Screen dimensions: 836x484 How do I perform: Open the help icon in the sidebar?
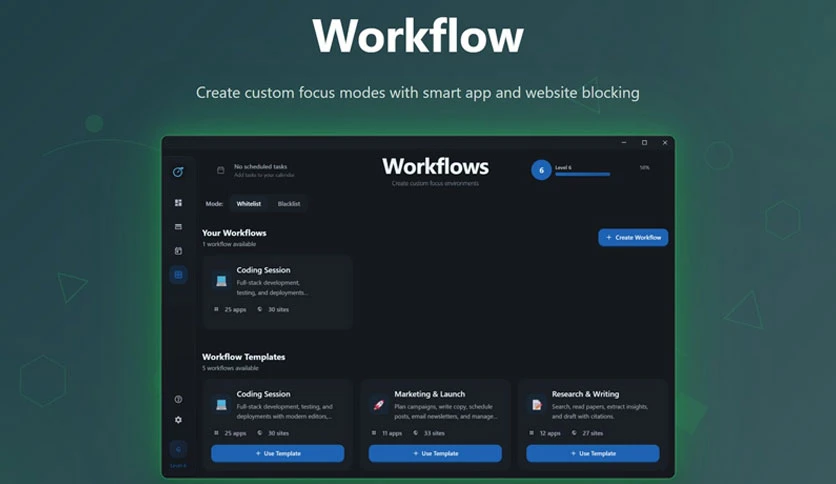click(x=178, y=399)
